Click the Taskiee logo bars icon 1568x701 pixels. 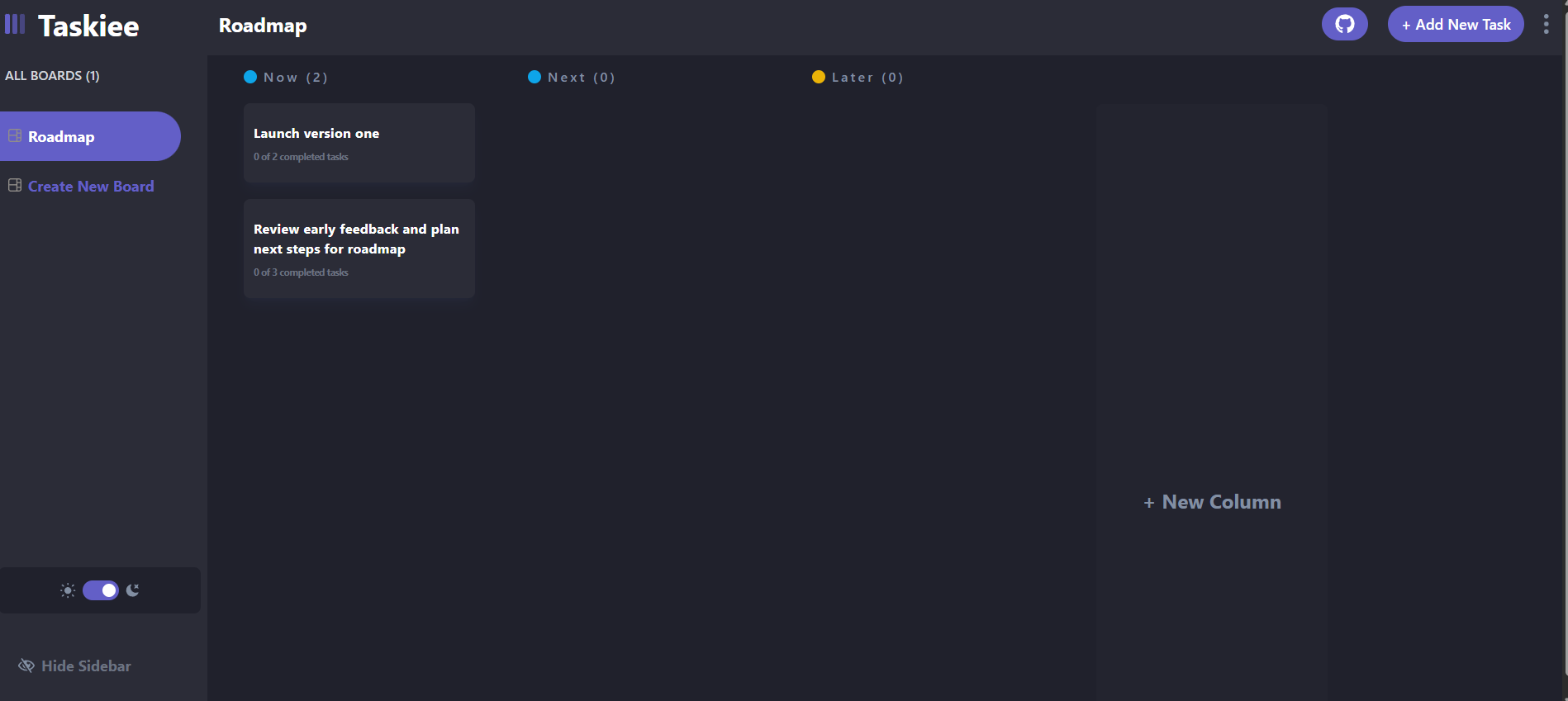(x=15, y=24)
